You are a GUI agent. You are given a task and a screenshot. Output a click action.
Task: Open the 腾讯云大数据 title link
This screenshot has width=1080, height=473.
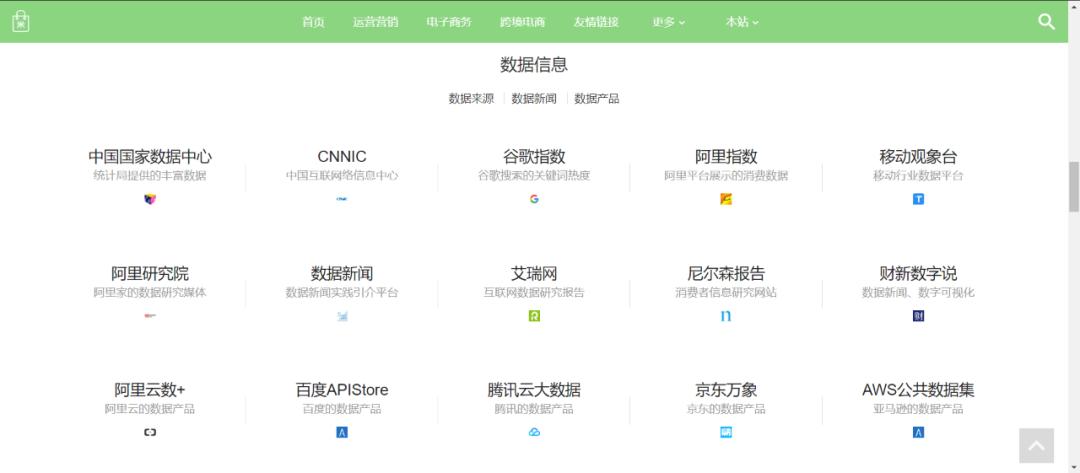coord(534,390)
